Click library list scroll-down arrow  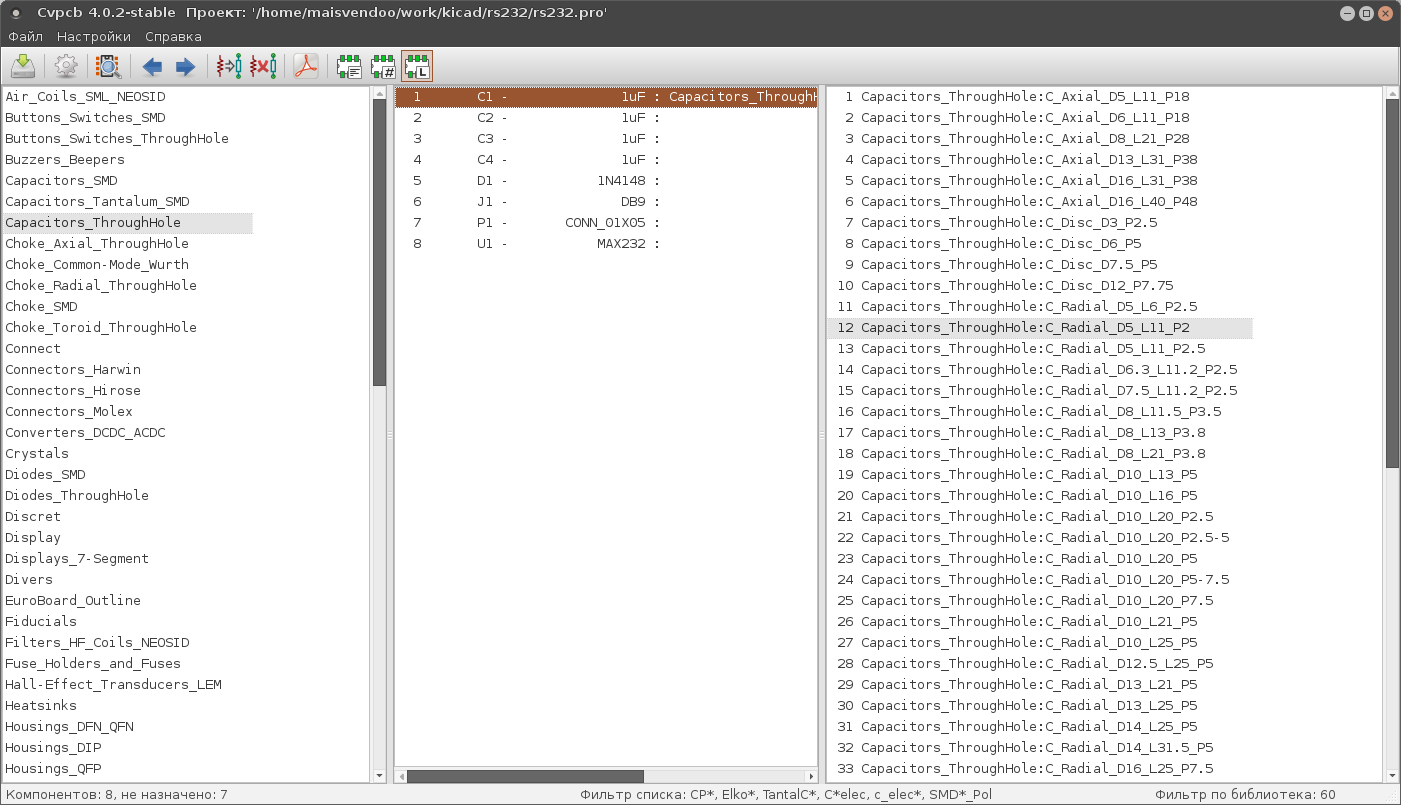[379, 775]
